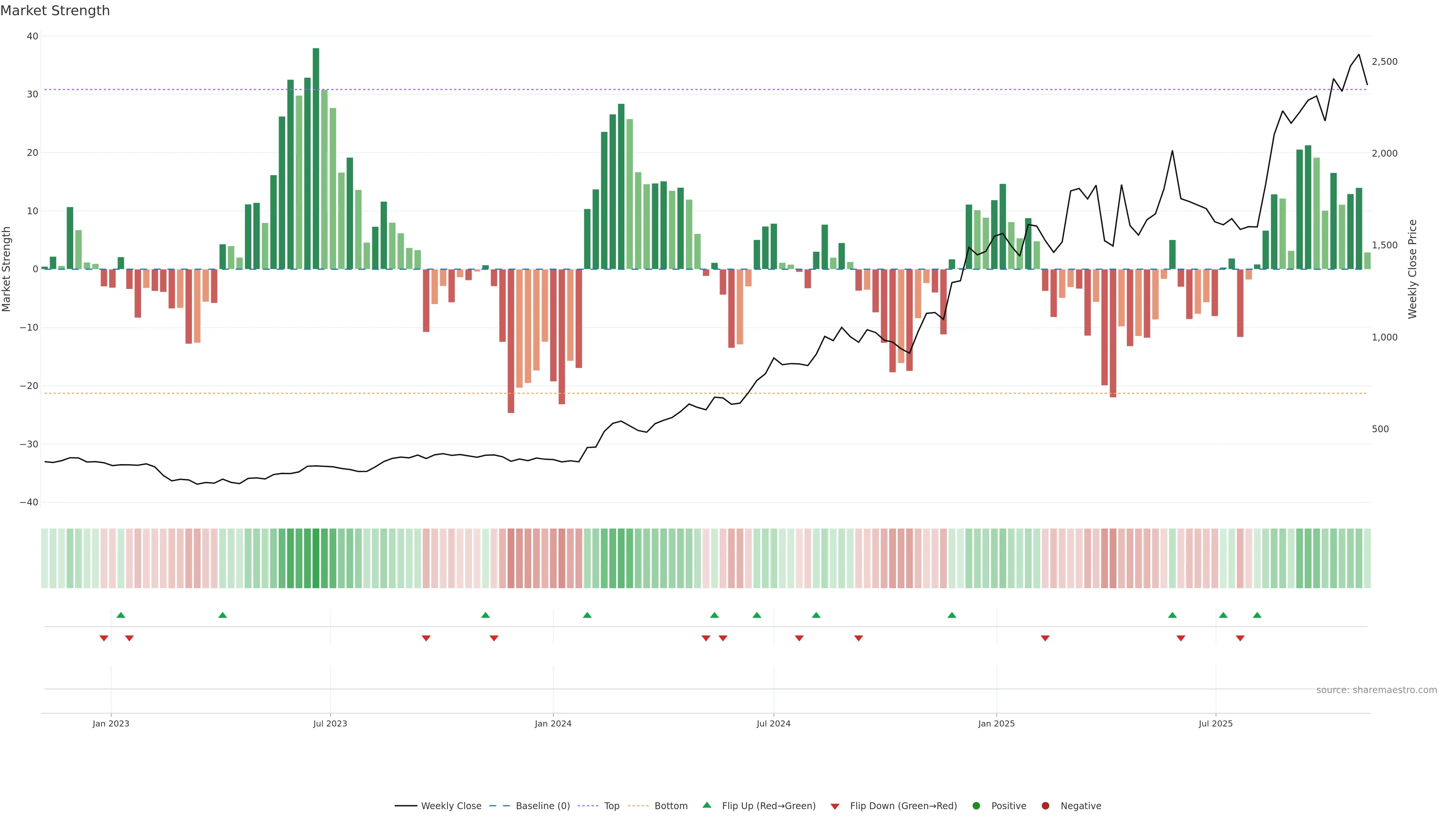This screenshot has height=819, width=1456.
Task: Select the leftmost red flip-down triangle marker
Action: (x=104, y=638)
